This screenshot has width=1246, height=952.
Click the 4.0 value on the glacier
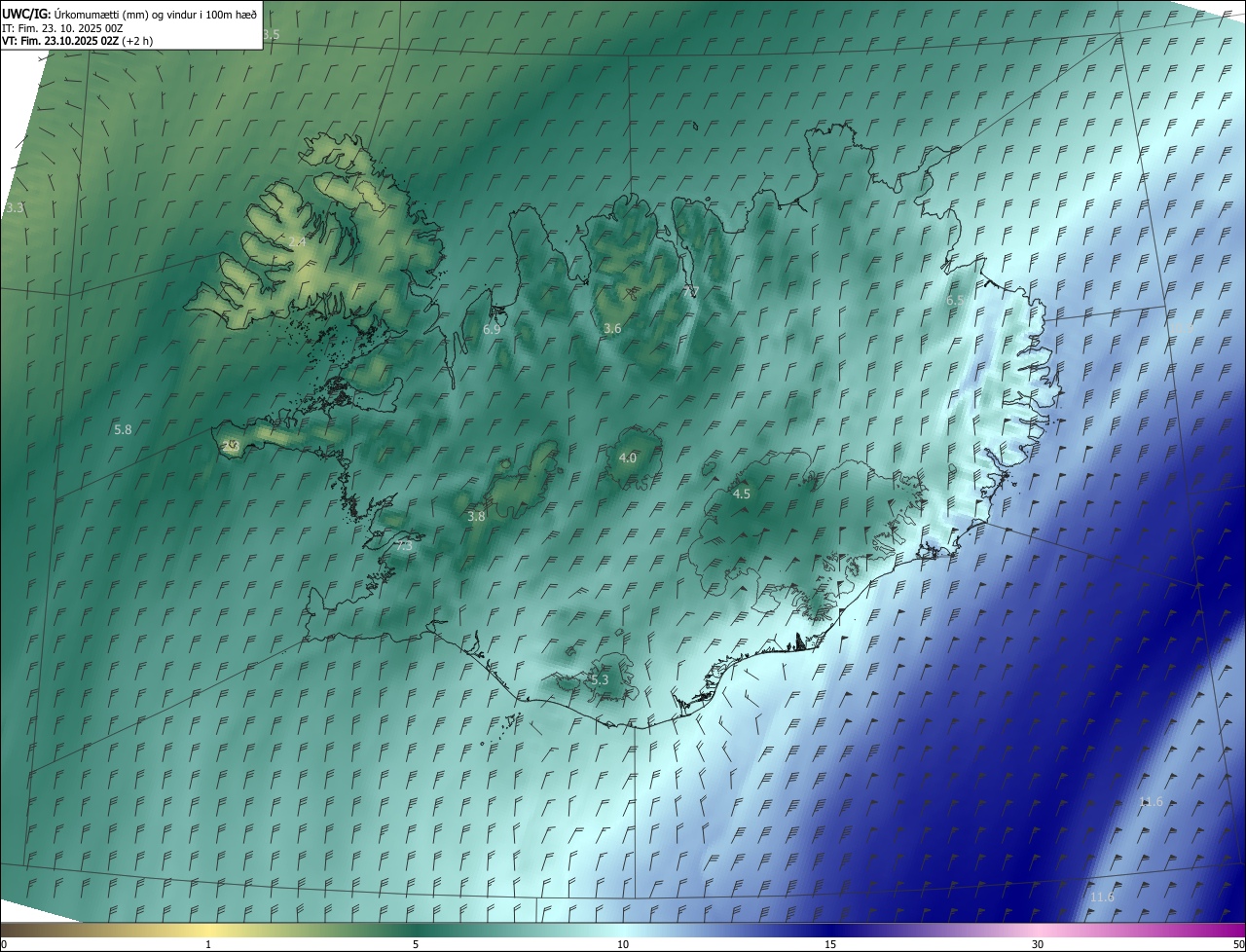[628, 458]
